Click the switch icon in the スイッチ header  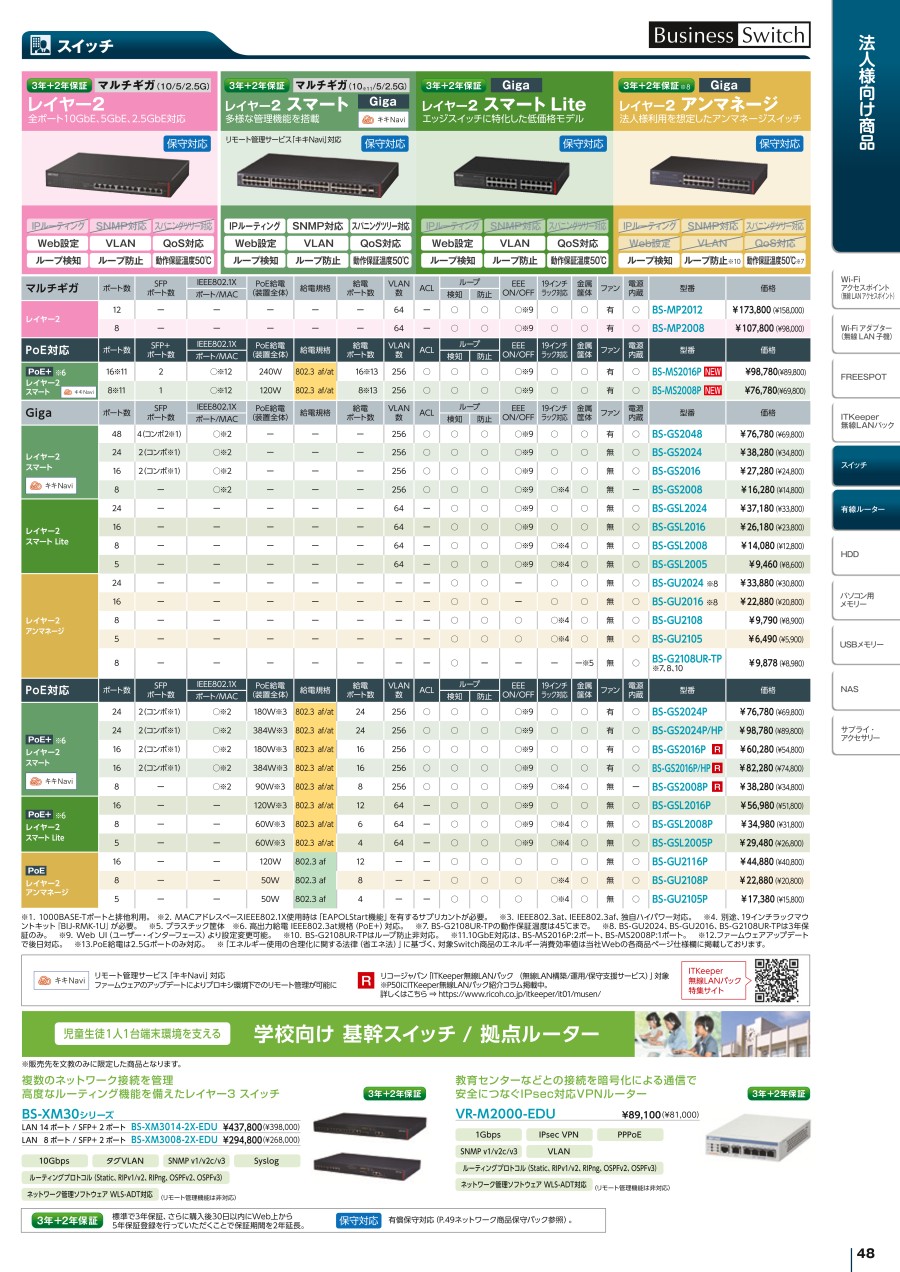[x=39, y=44]
